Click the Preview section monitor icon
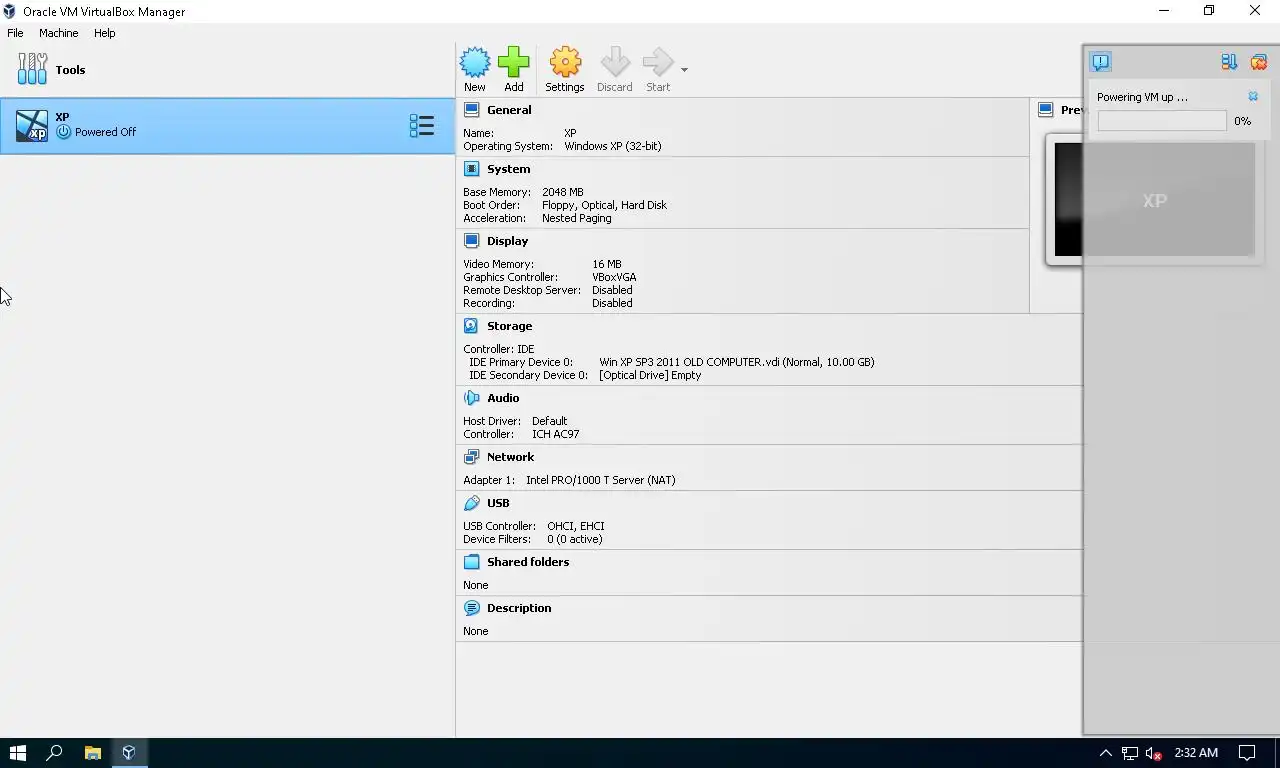 click(1045, 110)
